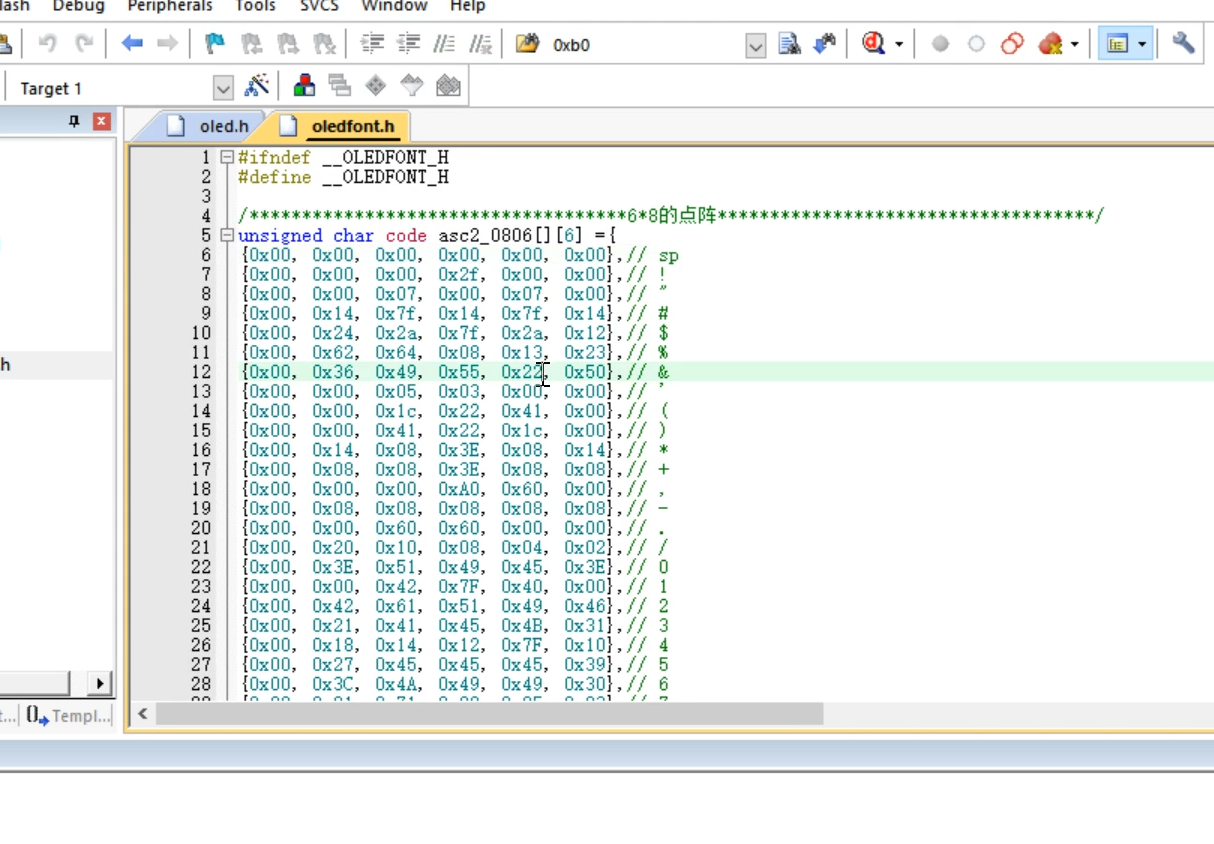Clear all bookmarks icon
Image resolution: width=1214 pixels, height=844 pixels.
323,44
